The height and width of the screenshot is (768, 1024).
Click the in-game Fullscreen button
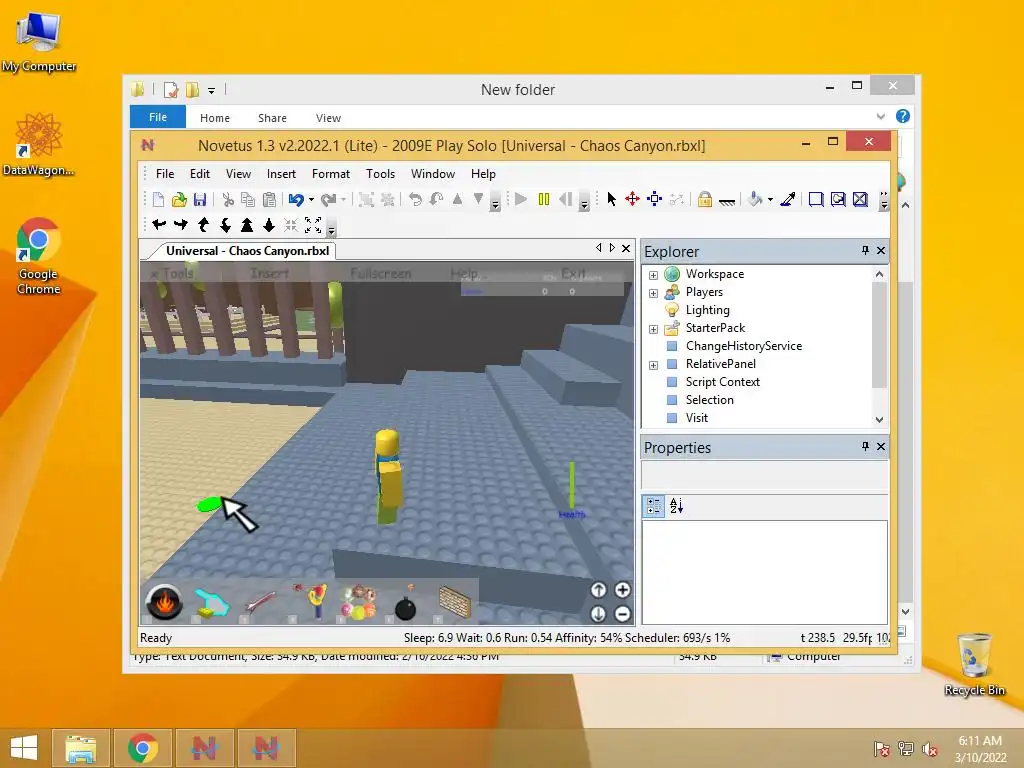[381, 274]
